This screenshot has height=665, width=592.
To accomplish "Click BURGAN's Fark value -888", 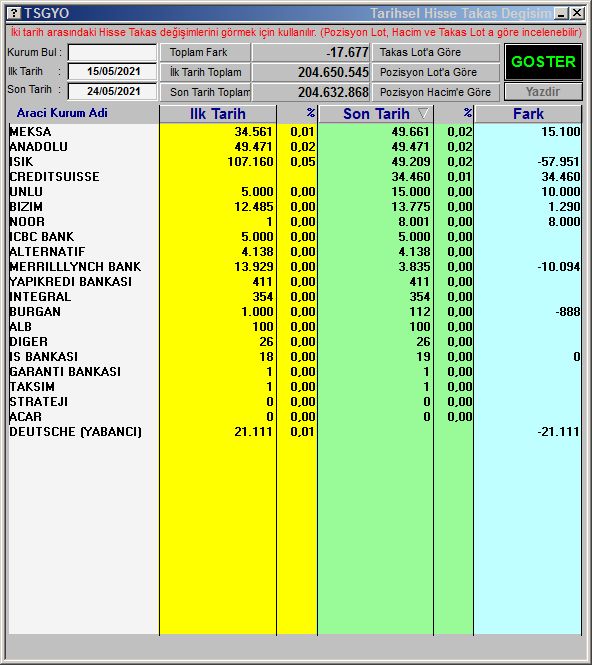I will click(567, 312).
